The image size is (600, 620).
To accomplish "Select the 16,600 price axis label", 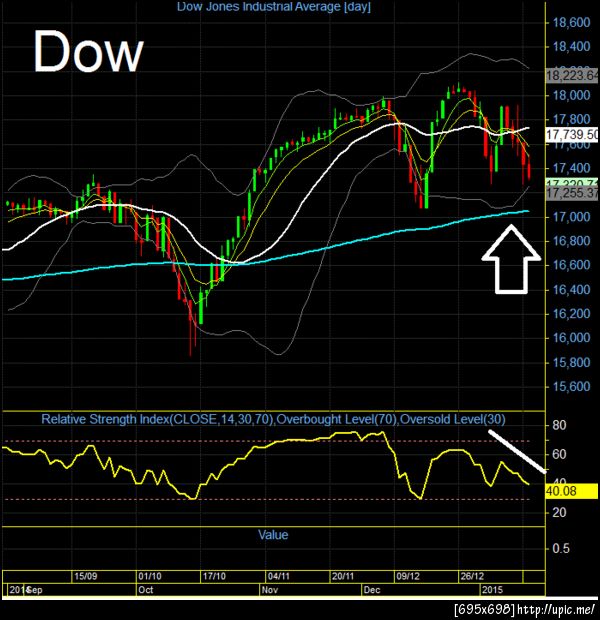I will click(571, 265).
